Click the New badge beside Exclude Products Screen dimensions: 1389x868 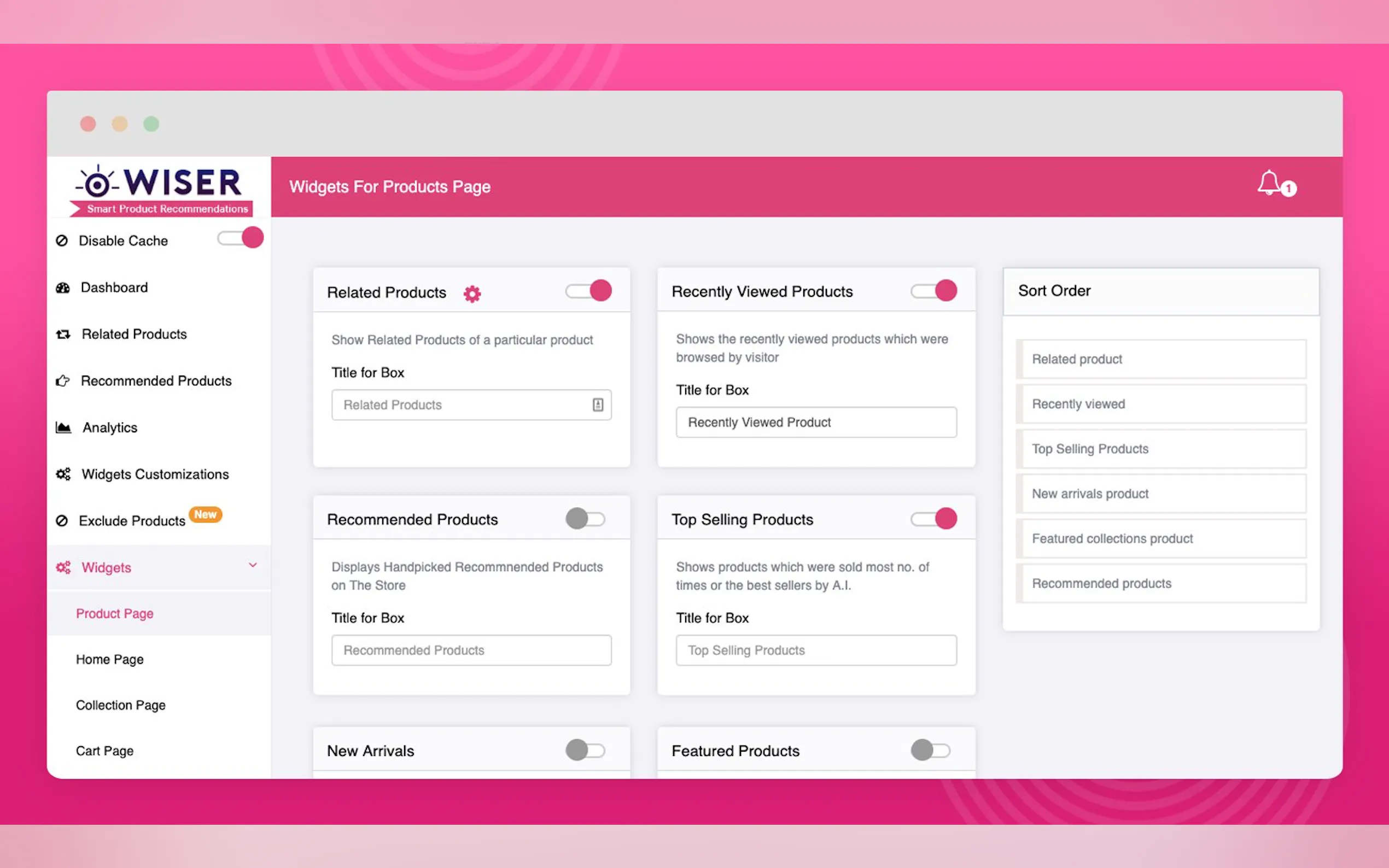205,514
